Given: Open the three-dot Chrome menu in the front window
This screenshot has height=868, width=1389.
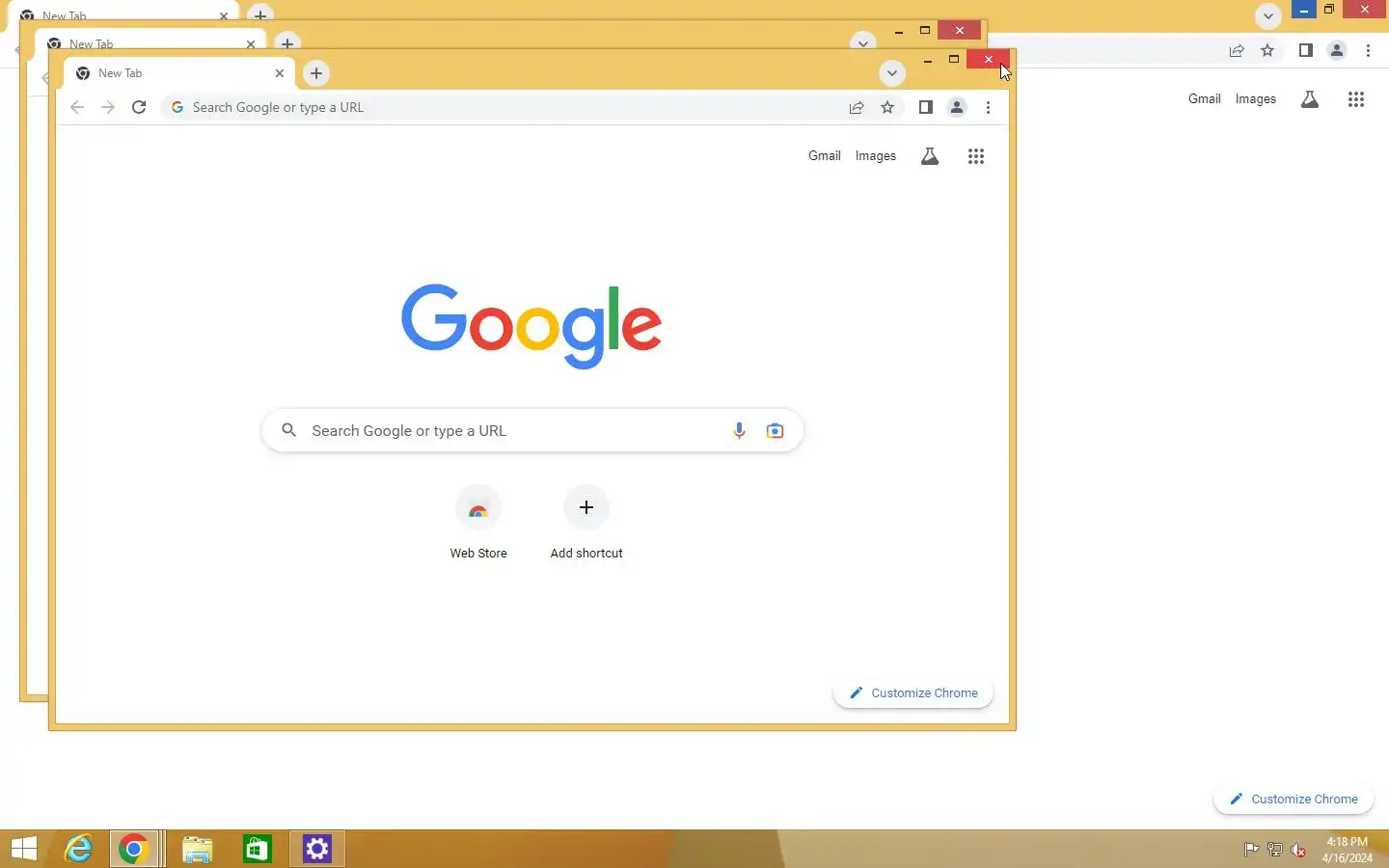Looking at the screenshot, I should point(988,107).
